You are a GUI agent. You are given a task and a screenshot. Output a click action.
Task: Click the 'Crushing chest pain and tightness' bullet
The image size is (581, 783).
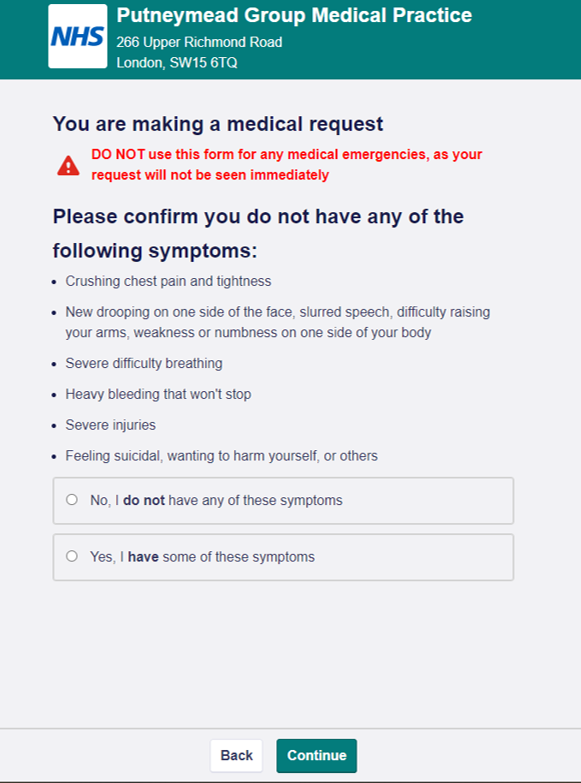click(x=168, y=281)
